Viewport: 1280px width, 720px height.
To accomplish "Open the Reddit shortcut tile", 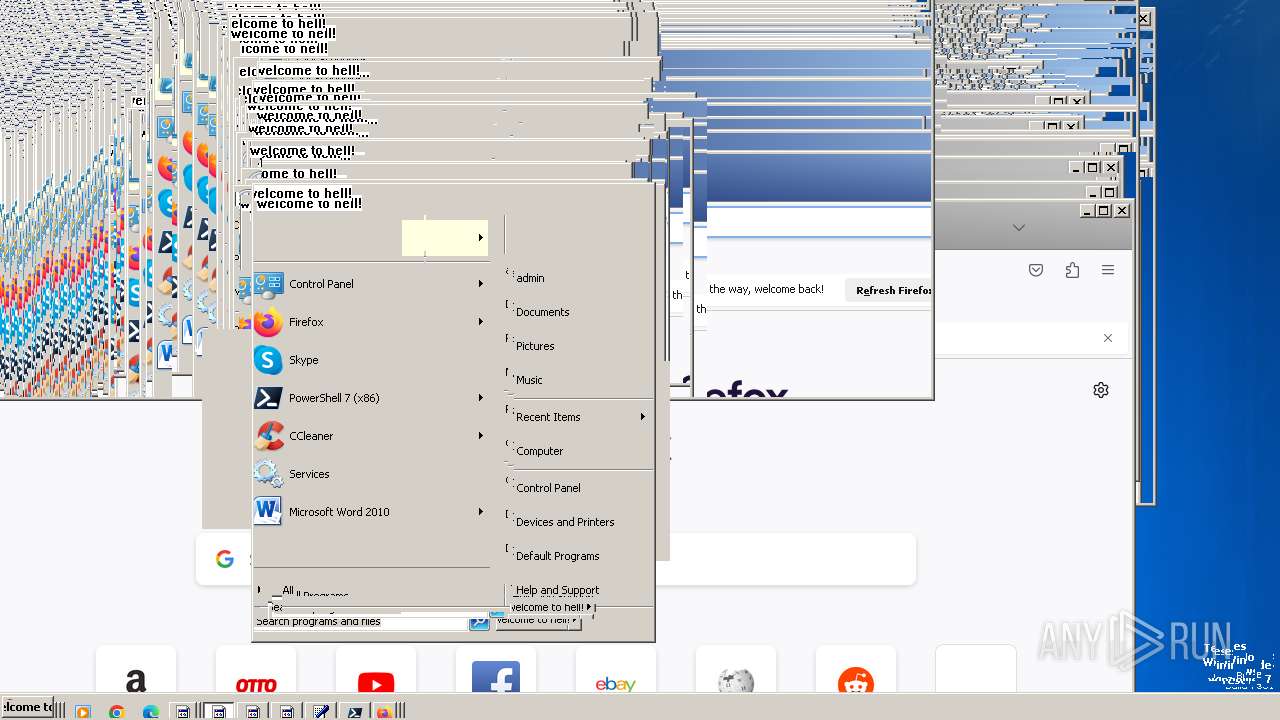I will 856,670.
